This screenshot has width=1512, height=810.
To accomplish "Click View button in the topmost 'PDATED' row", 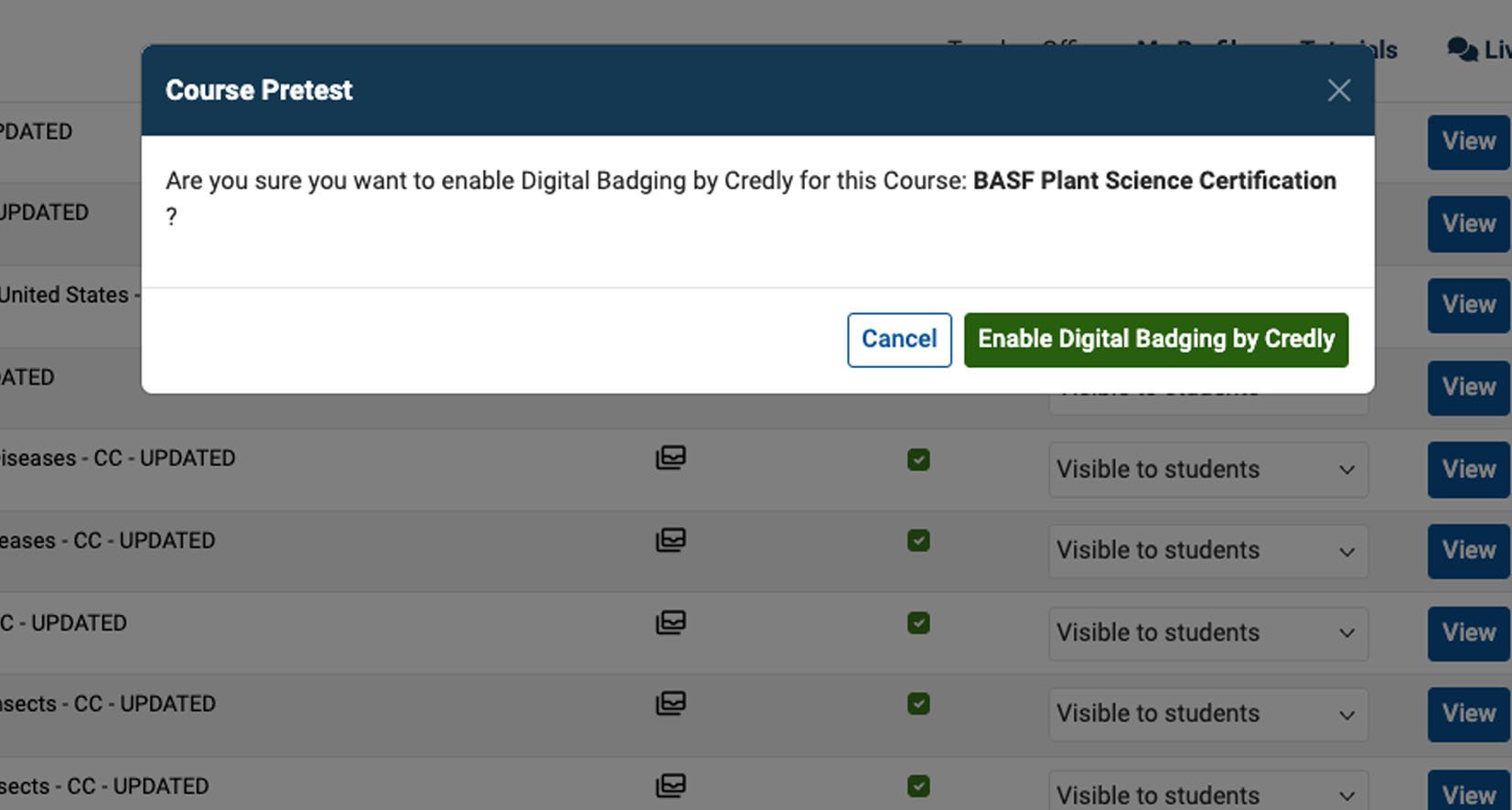I will click(x=1469, y=142).
